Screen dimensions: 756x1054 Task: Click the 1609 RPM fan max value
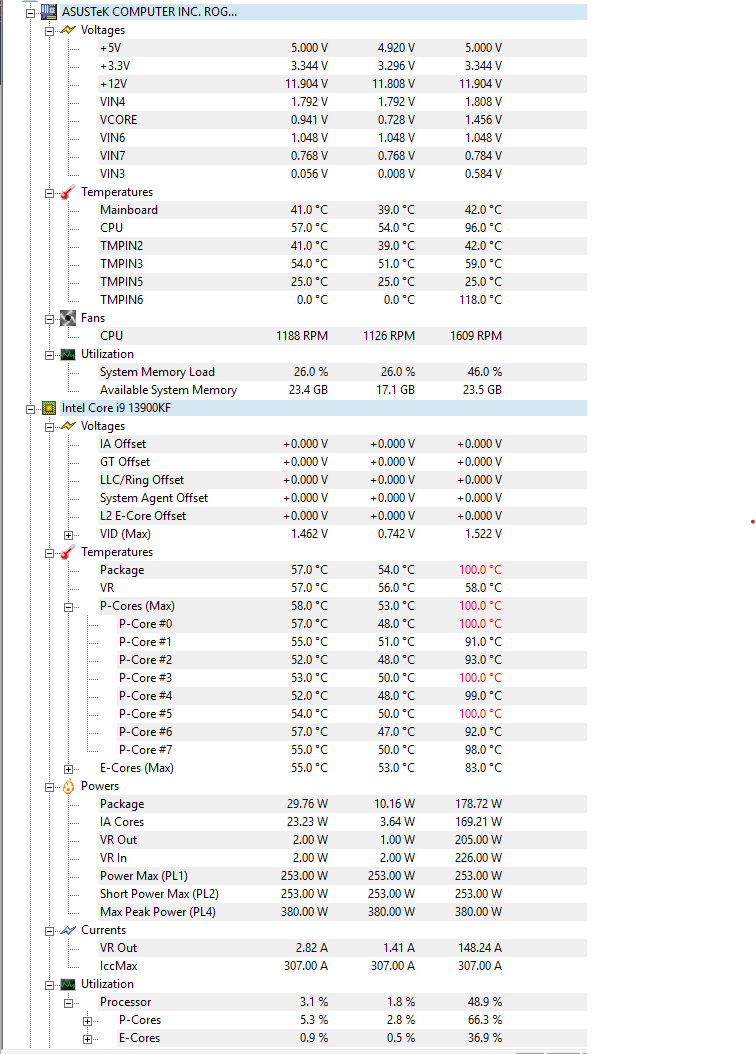[x=476, y=335]
